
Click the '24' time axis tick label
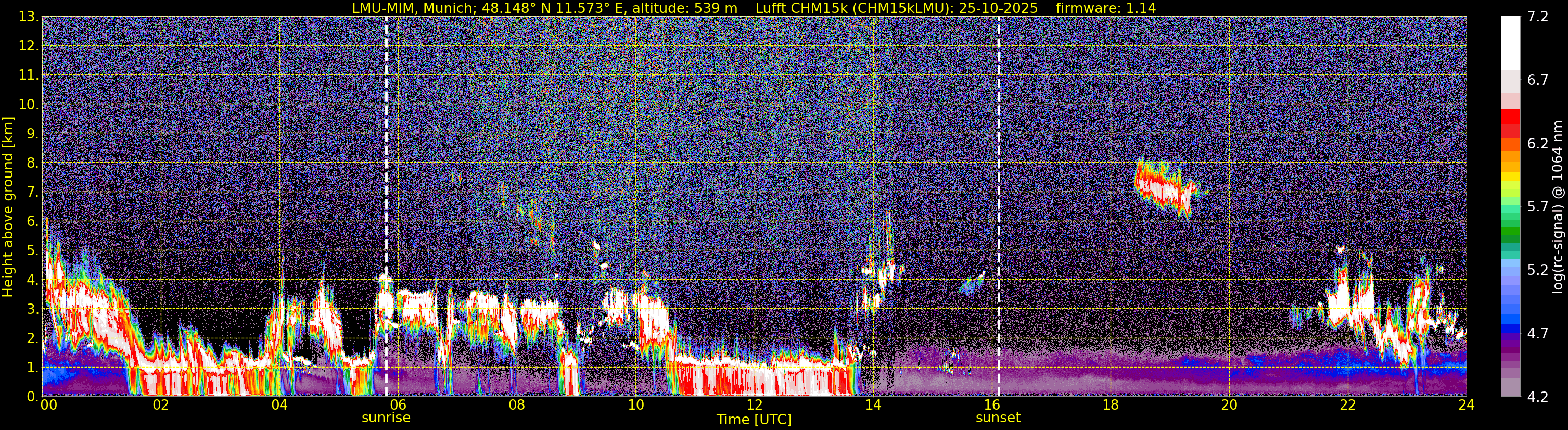tap(1467, 405)
